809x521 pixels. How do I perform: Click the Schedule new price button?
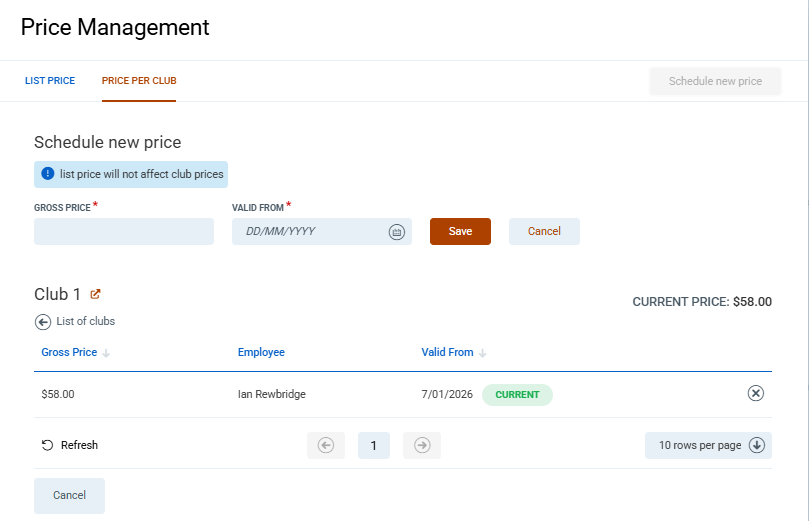click(x=715, y=82)
